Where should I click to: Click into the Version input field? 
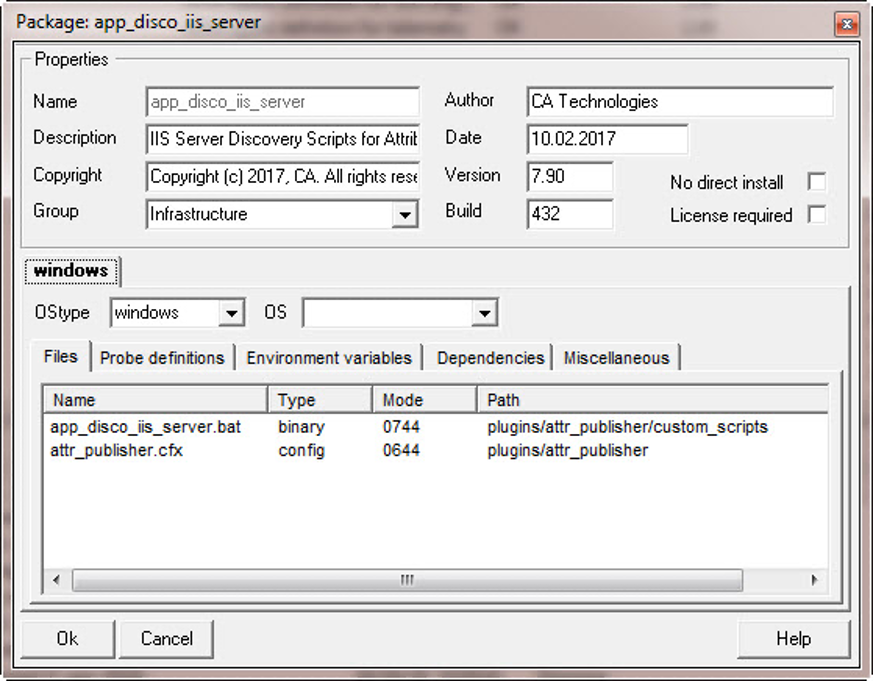[568, 176]
